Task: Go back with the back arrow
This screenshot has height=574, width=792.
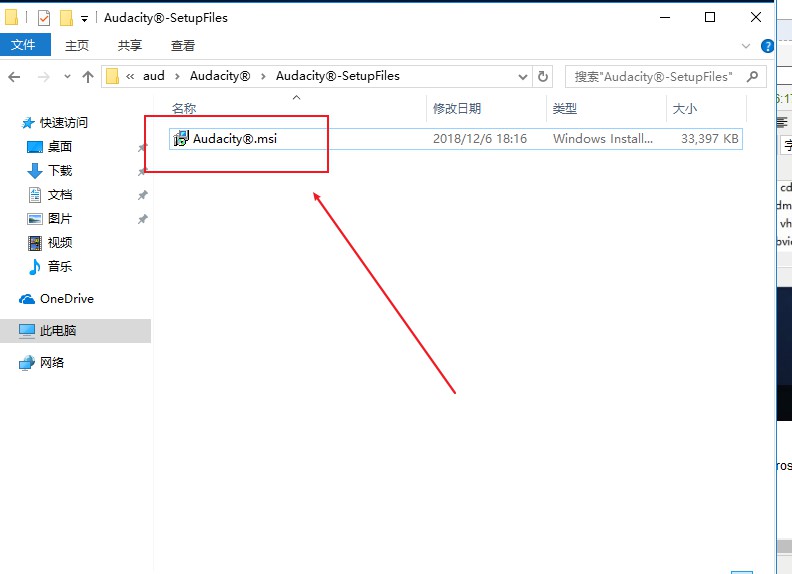Action: pos(14,77)
